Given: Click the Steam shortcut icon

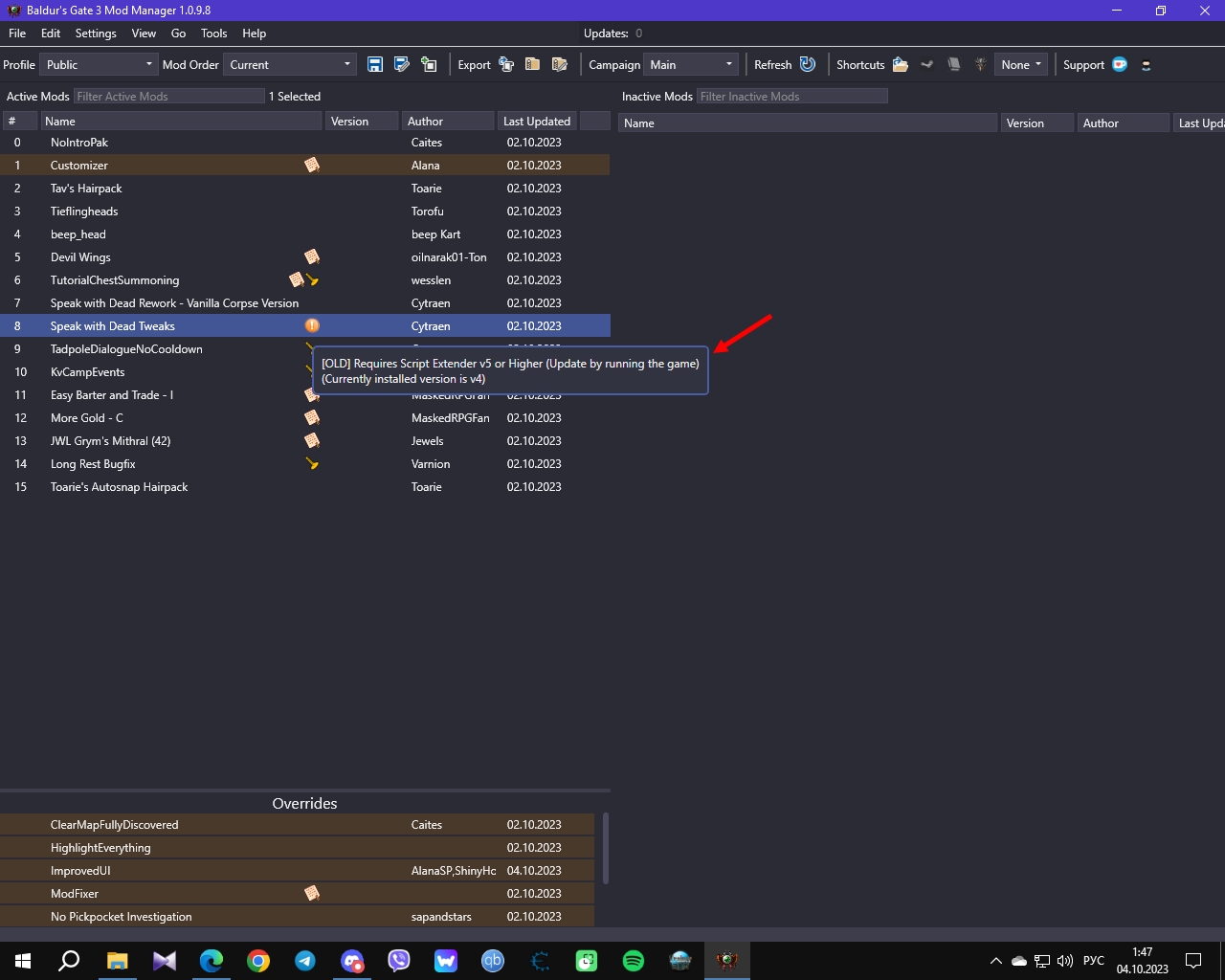Looking at the screenshot, I should coord(926,64).
